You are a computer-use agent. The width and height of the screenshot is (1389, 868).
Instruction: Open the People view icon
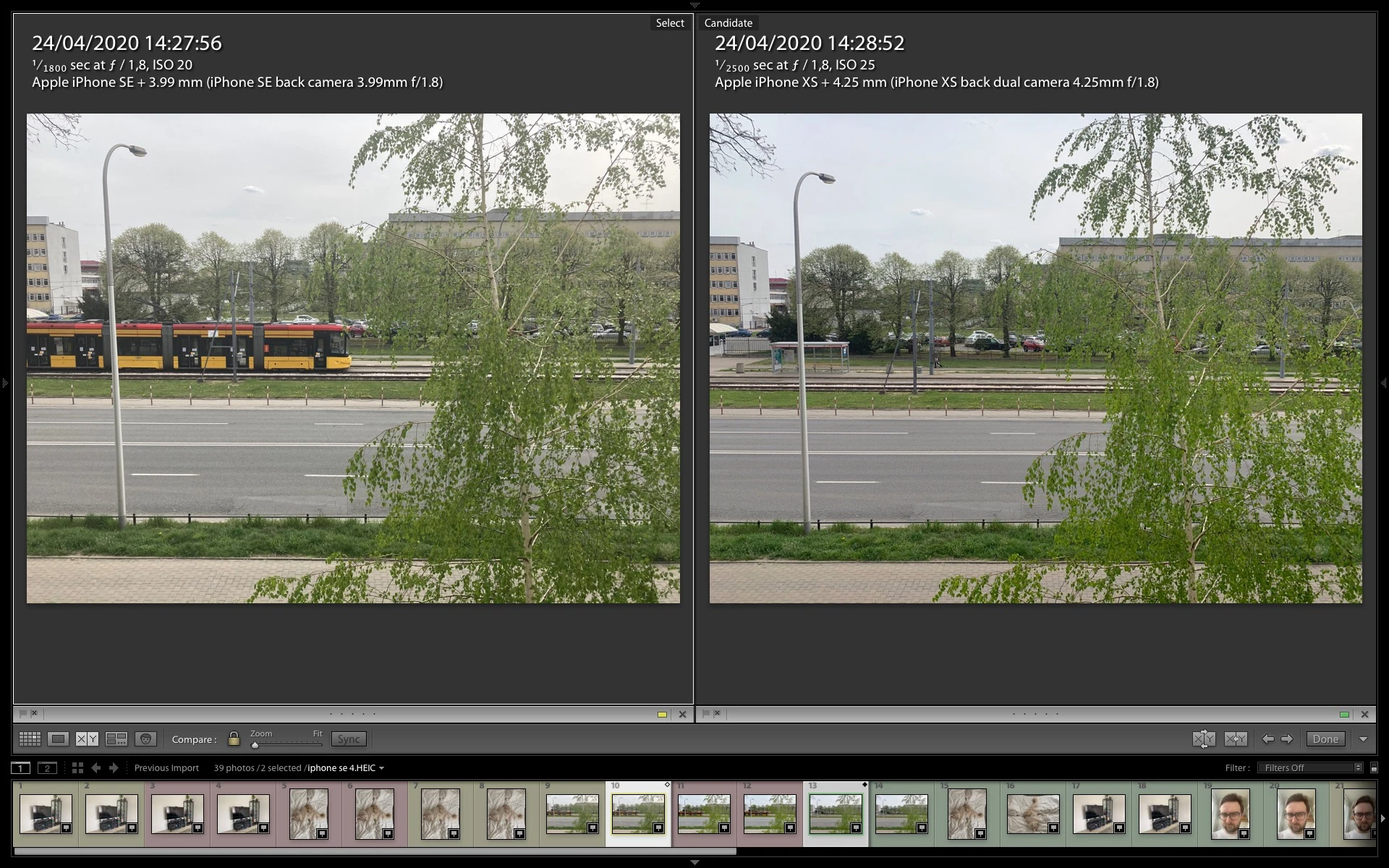(x=145, y=739)
